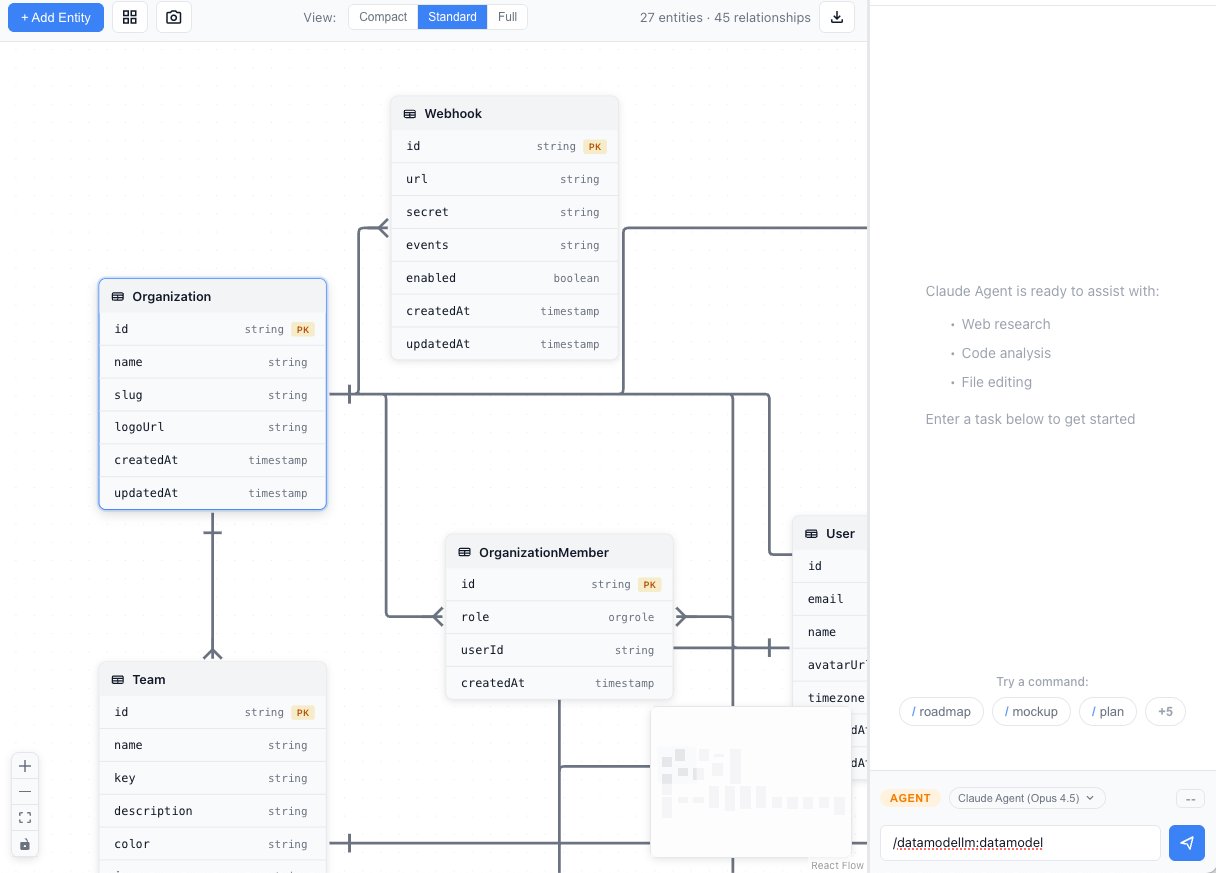Zoom out using the minus control

pyautogui.click(x=25, y=792)
